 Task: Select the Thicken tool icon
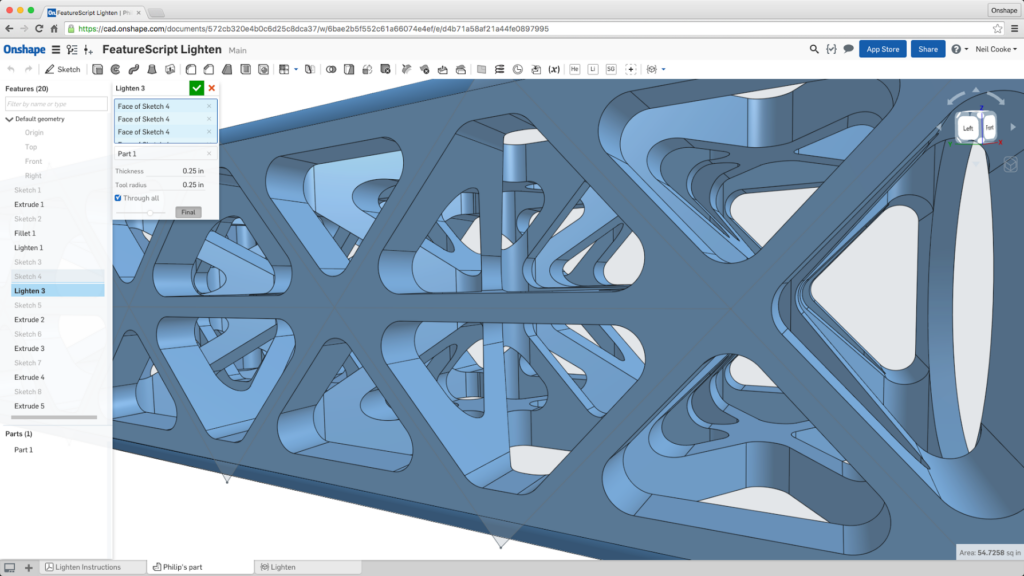[170, 69]
